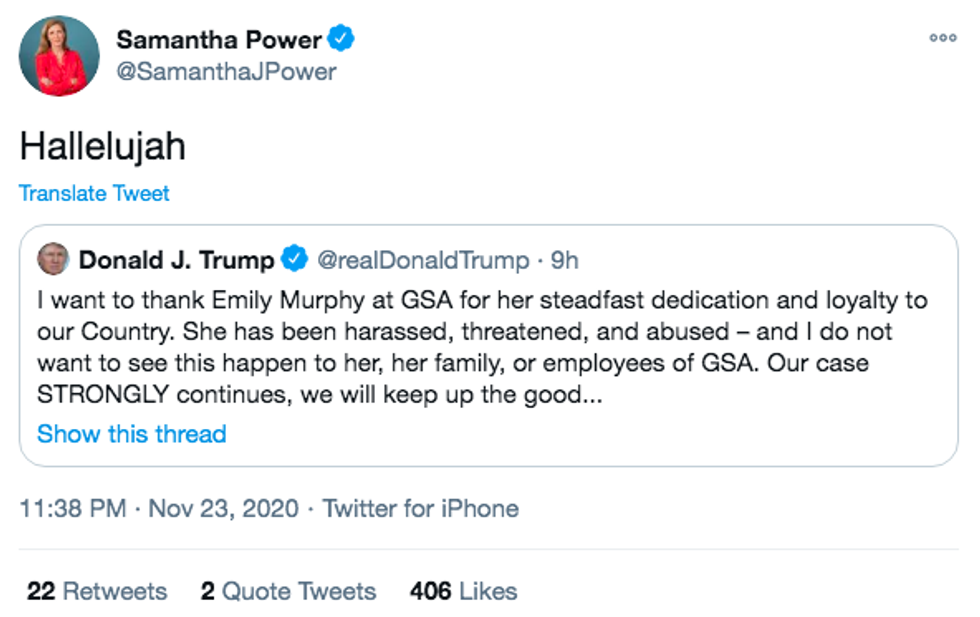Screen dimensions: 980x617
Task: Open the 11:38 PM · Nov 23, 2020 timestamp
Action: (159, 508)
